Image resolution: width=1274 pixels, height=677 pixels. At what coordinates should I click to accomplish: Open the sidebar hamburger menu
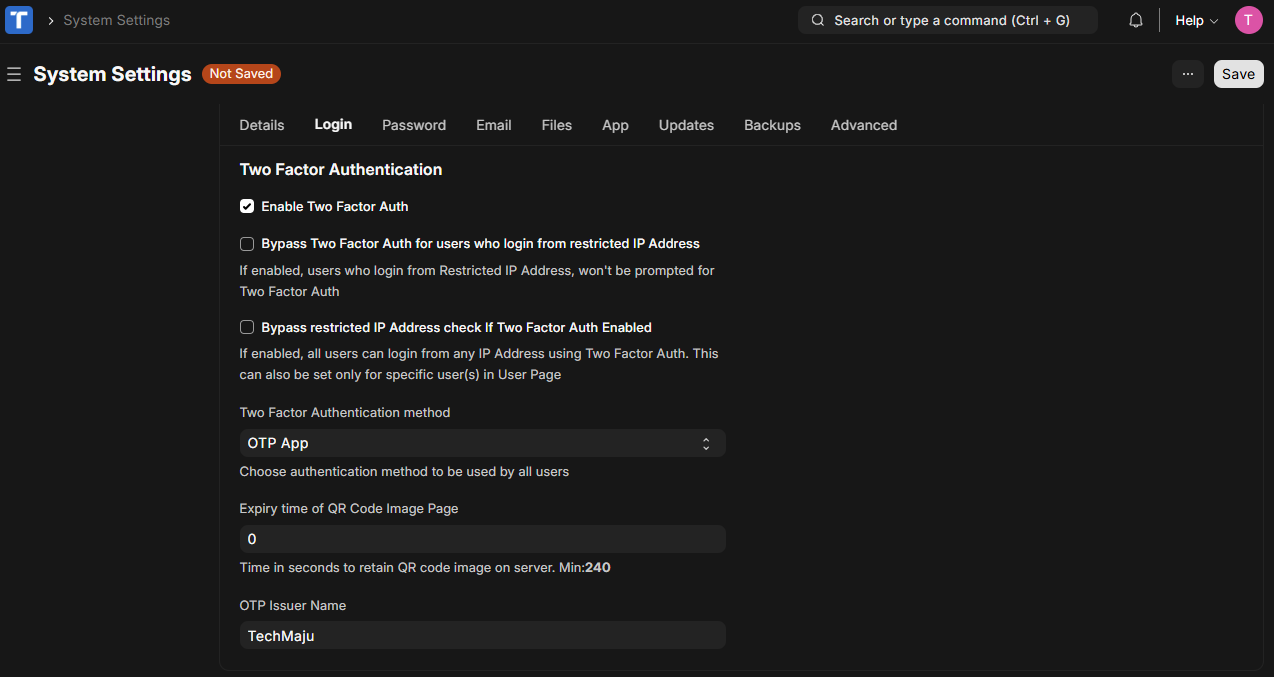pyautogui.click(x=14, y=73)
